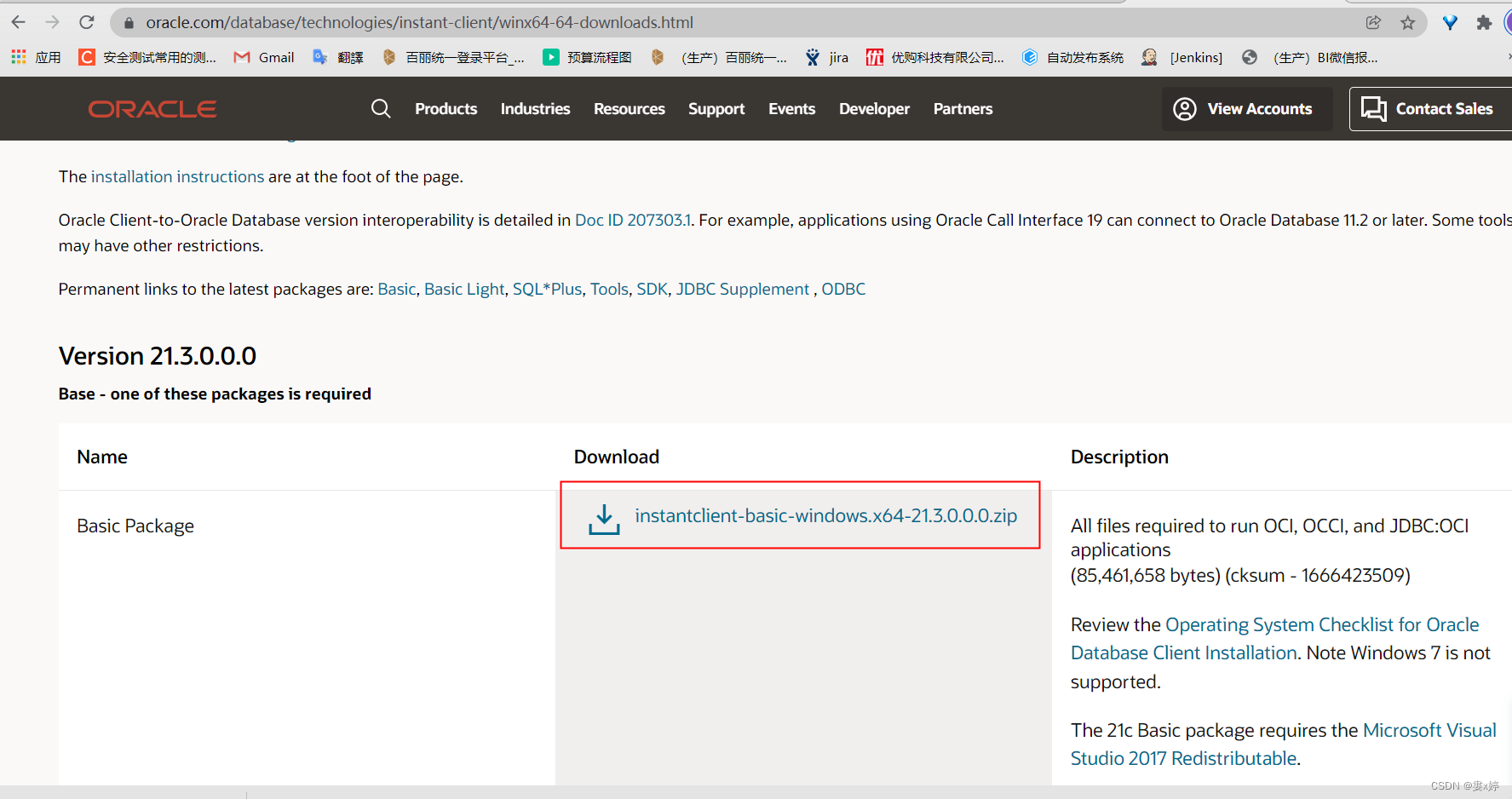The width and height of the screenshot is (1512, 799).
Task: Open the translate bookmark
Action: (338, 57)
